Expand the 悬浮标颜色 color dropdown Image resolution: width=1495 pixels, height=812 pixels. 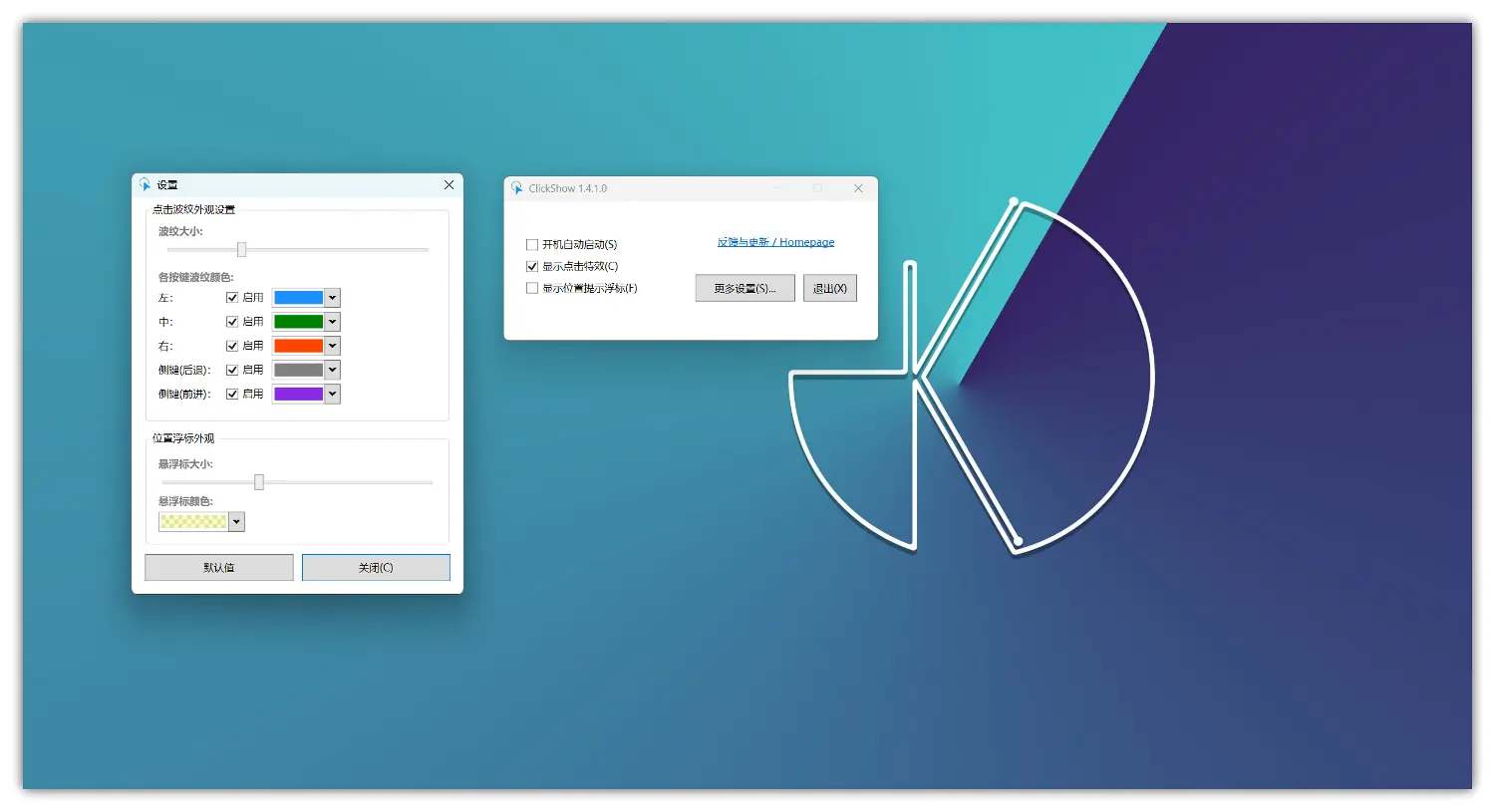(x=236, y=522)
